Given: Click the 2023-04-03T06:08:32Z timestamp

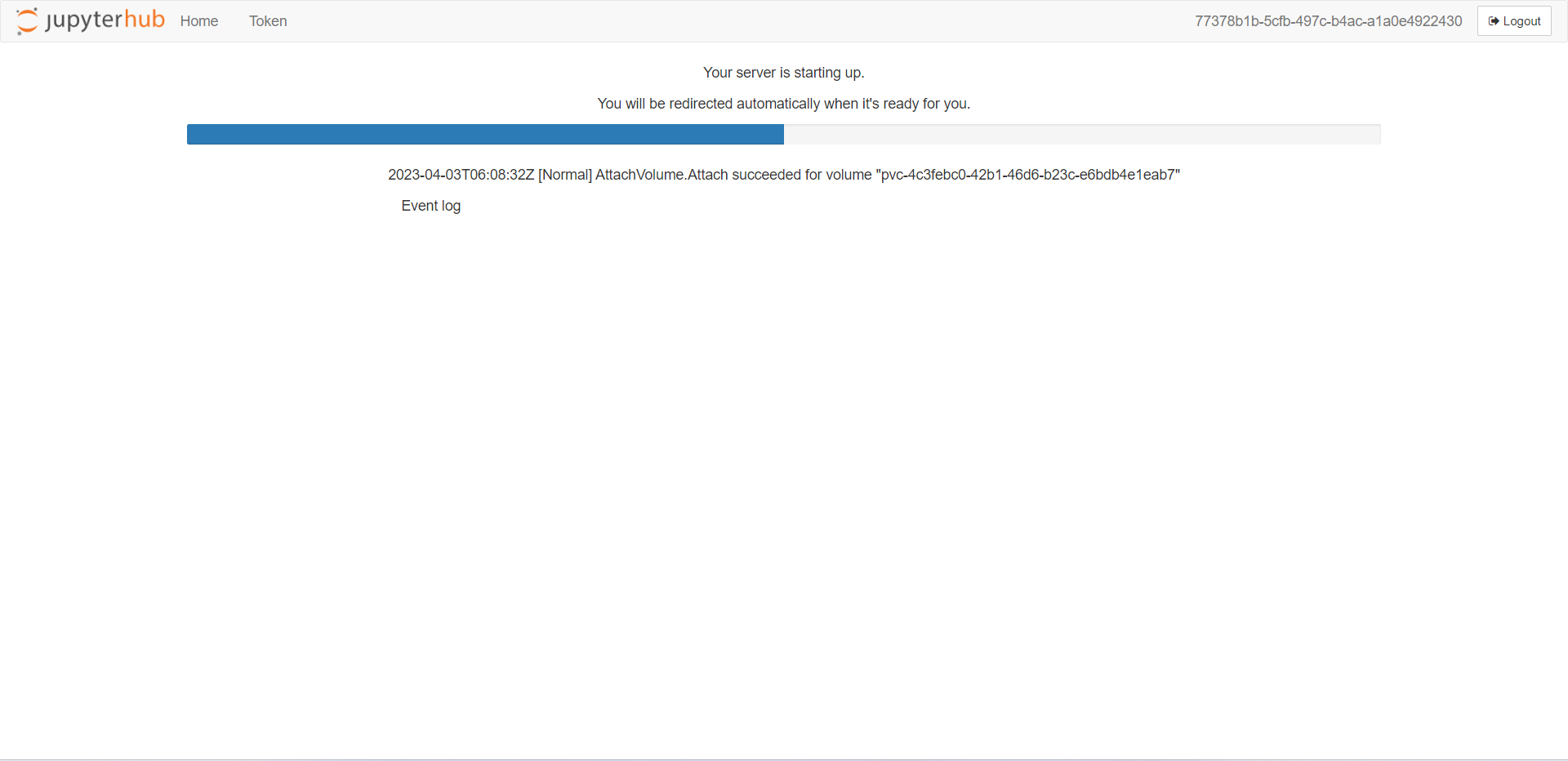Looking at the screenshot, I should 461,175.
